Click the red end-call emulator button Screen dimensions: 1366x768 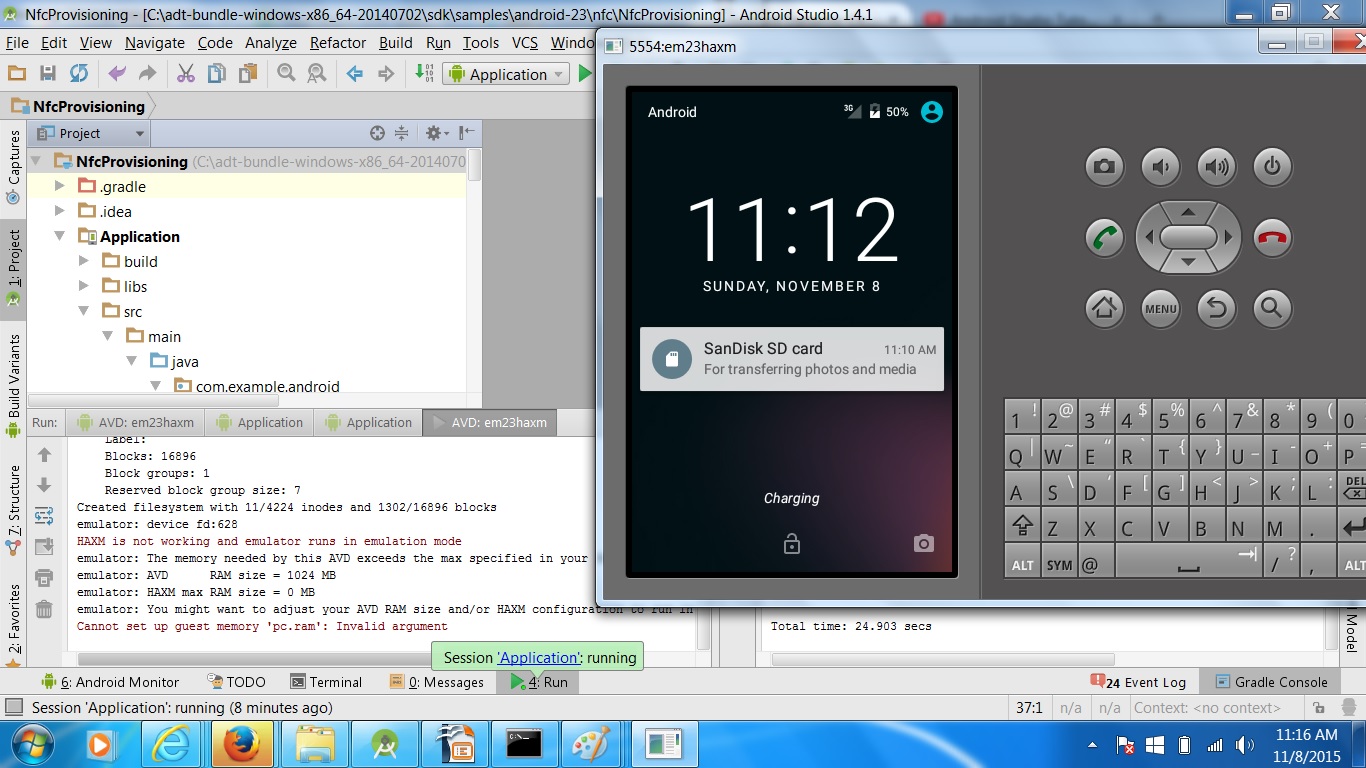coord(1272,238)
